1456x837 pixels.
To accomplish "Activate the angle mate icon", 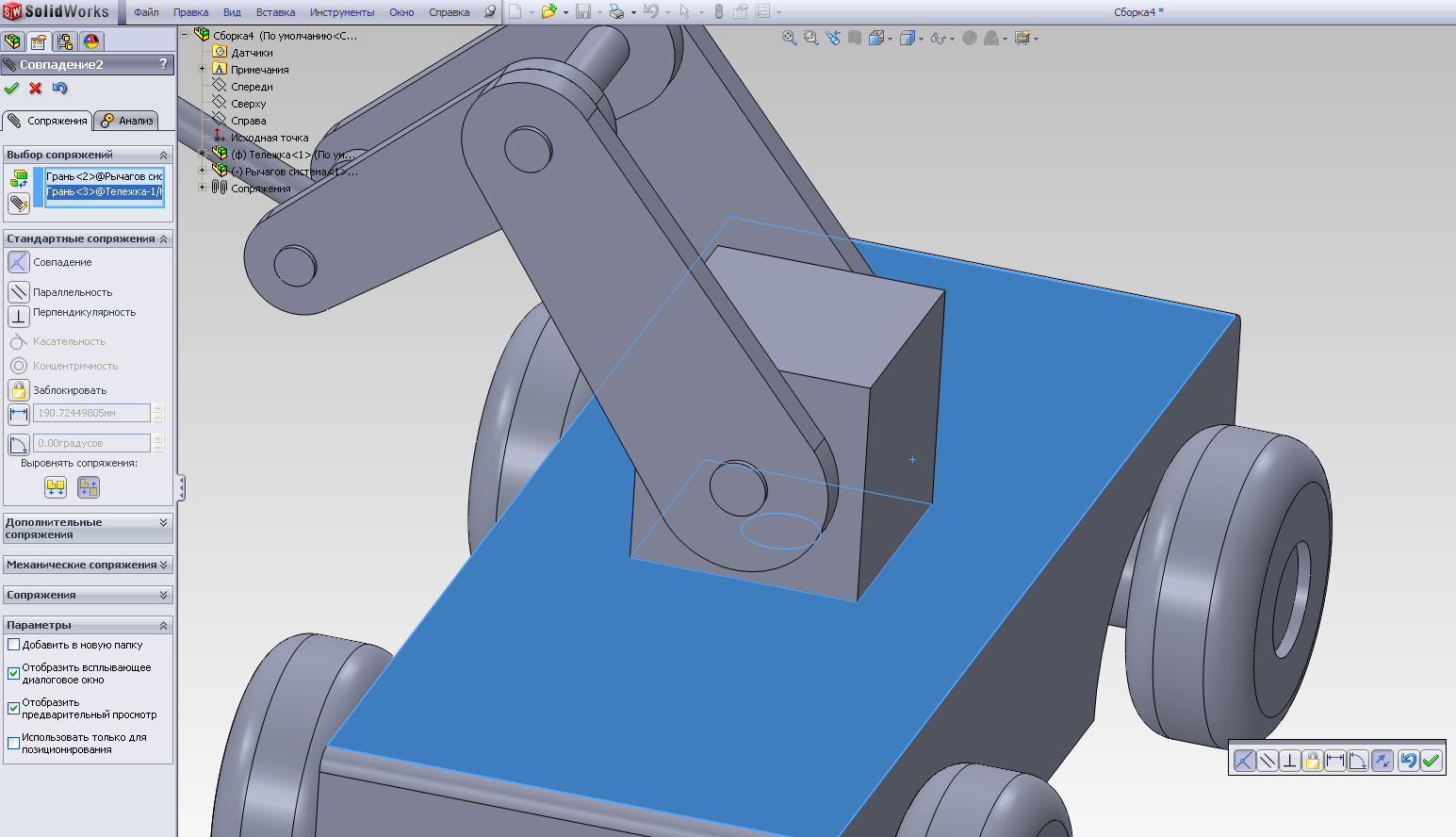I will click(19, 444).
